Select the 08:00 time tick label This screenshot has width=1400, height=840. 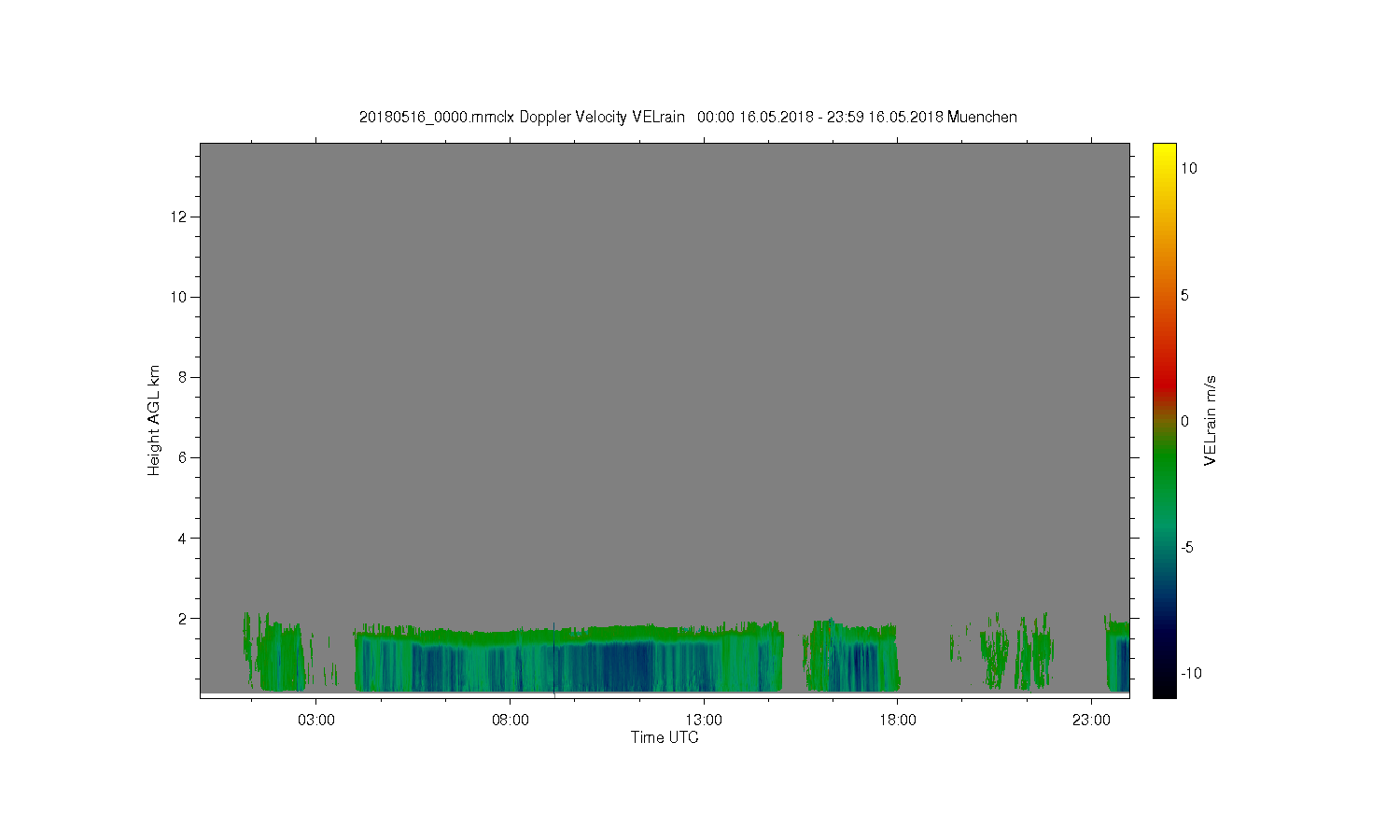511,721
